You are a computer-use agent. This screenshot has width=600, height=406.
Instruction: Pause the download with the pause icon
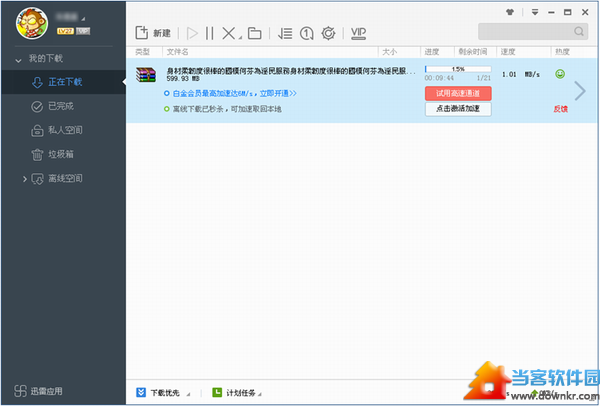coord(209,33)
